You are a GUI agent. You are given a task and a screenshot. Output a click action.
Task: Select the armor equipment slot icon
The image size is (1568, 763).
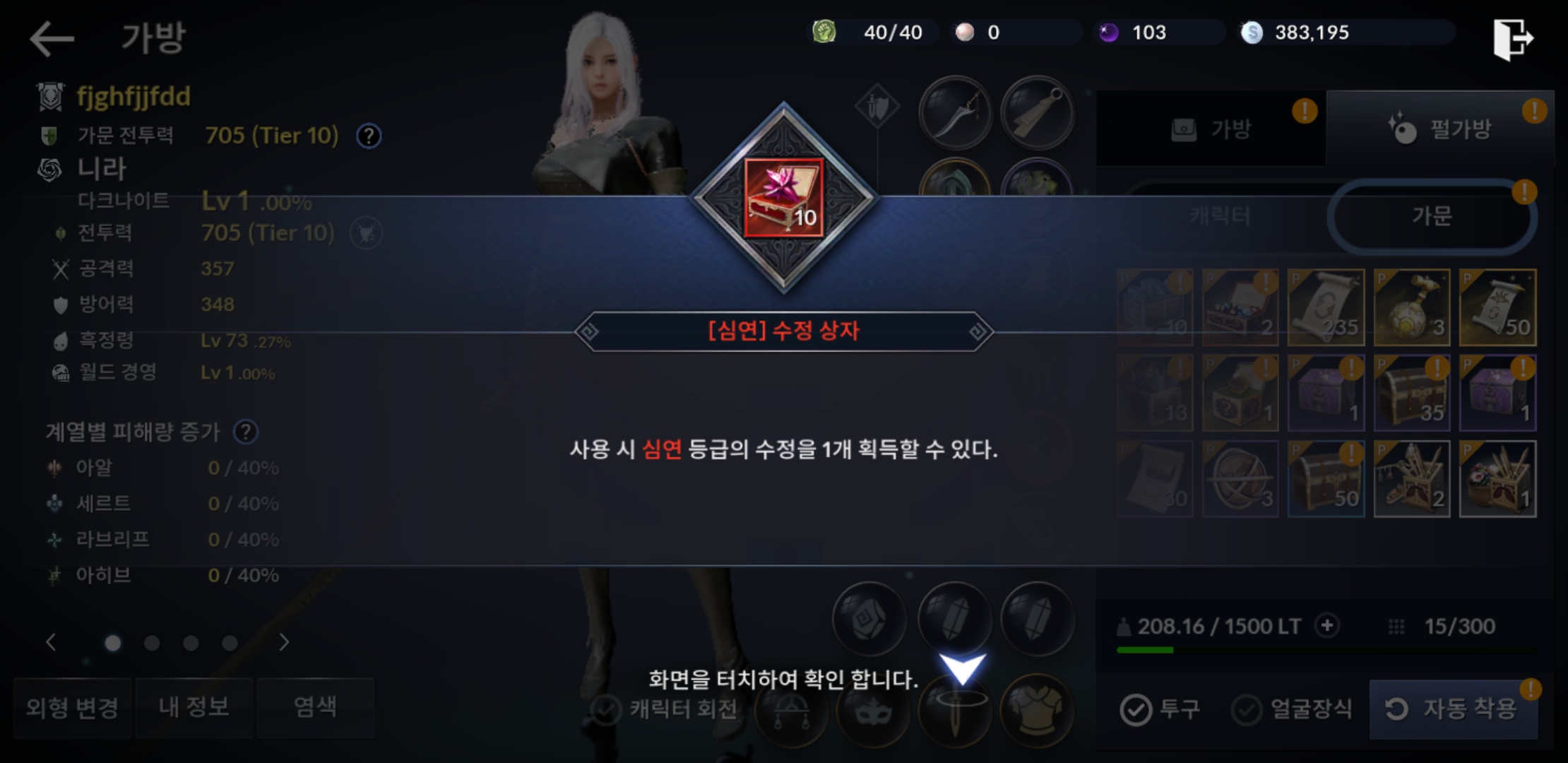point(1037,709)
